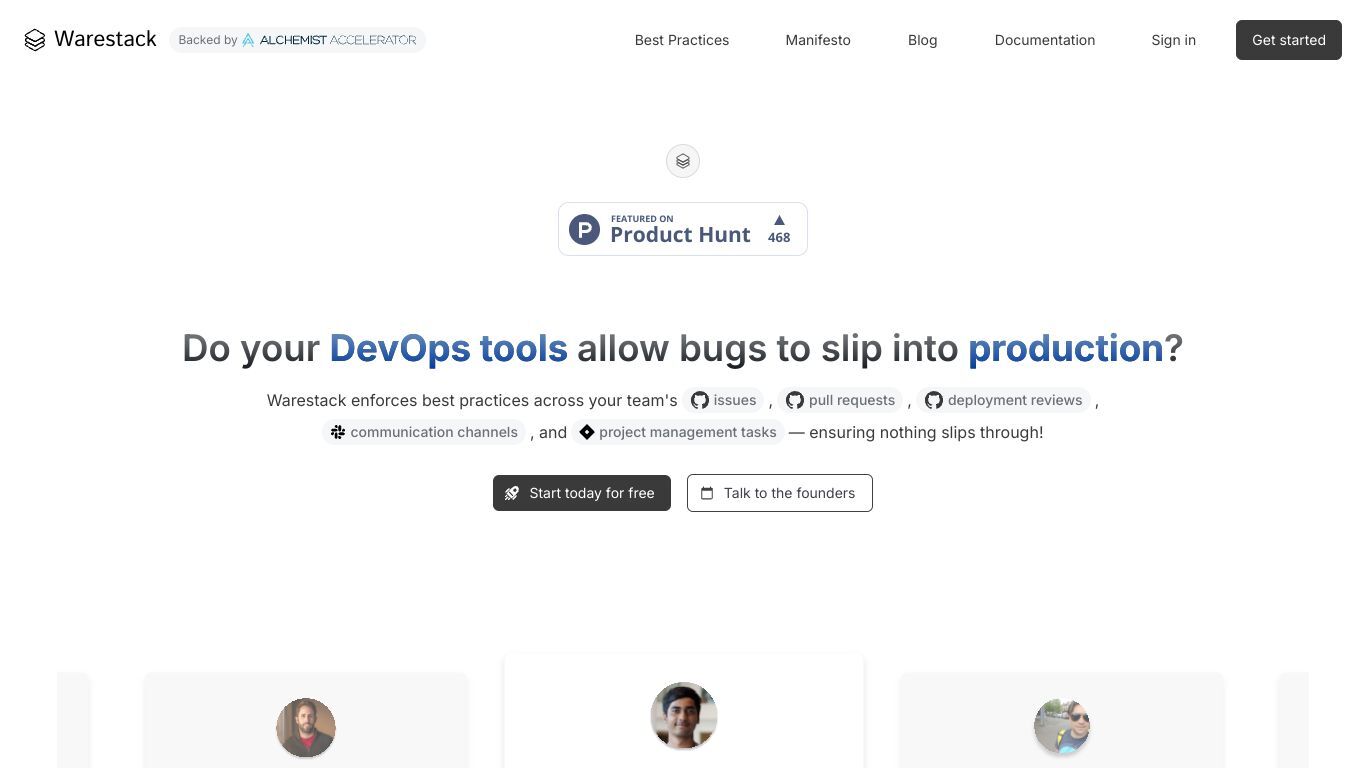
Task: Click the GitHub icon beside 'deployment reviews'
Action: click(x=934, y=400)
